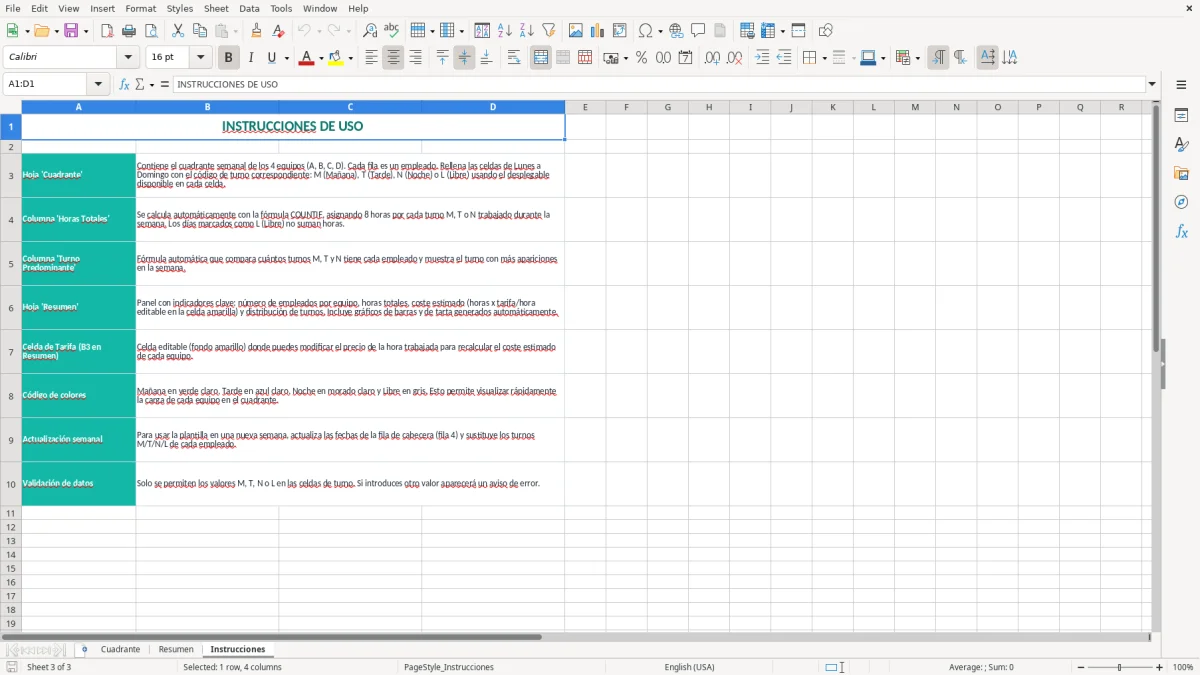
Task: Open the Data menu
Action: 249,8
